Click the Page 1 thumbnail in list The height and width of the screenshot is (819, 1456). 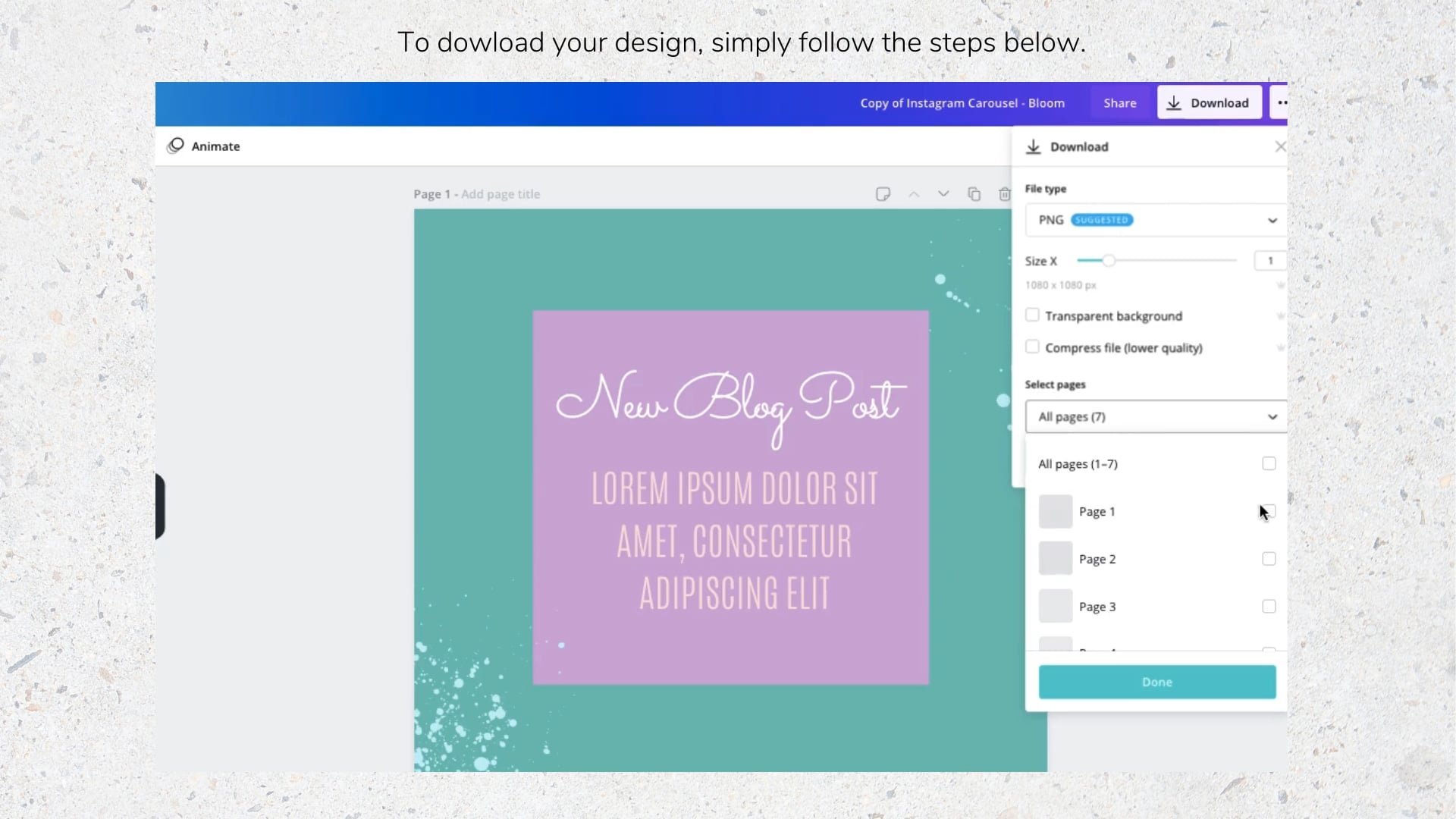pos(1056,511)
